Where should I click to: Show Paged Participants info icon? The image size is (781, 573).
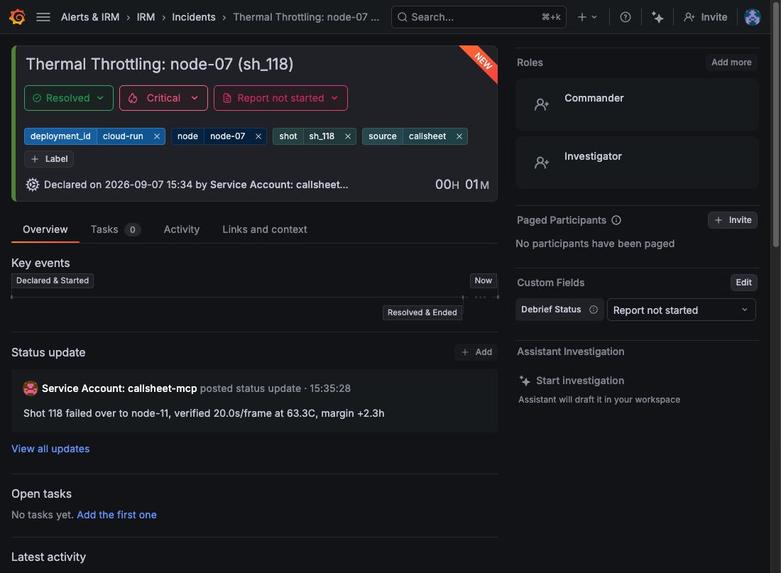tap(616, 220)
